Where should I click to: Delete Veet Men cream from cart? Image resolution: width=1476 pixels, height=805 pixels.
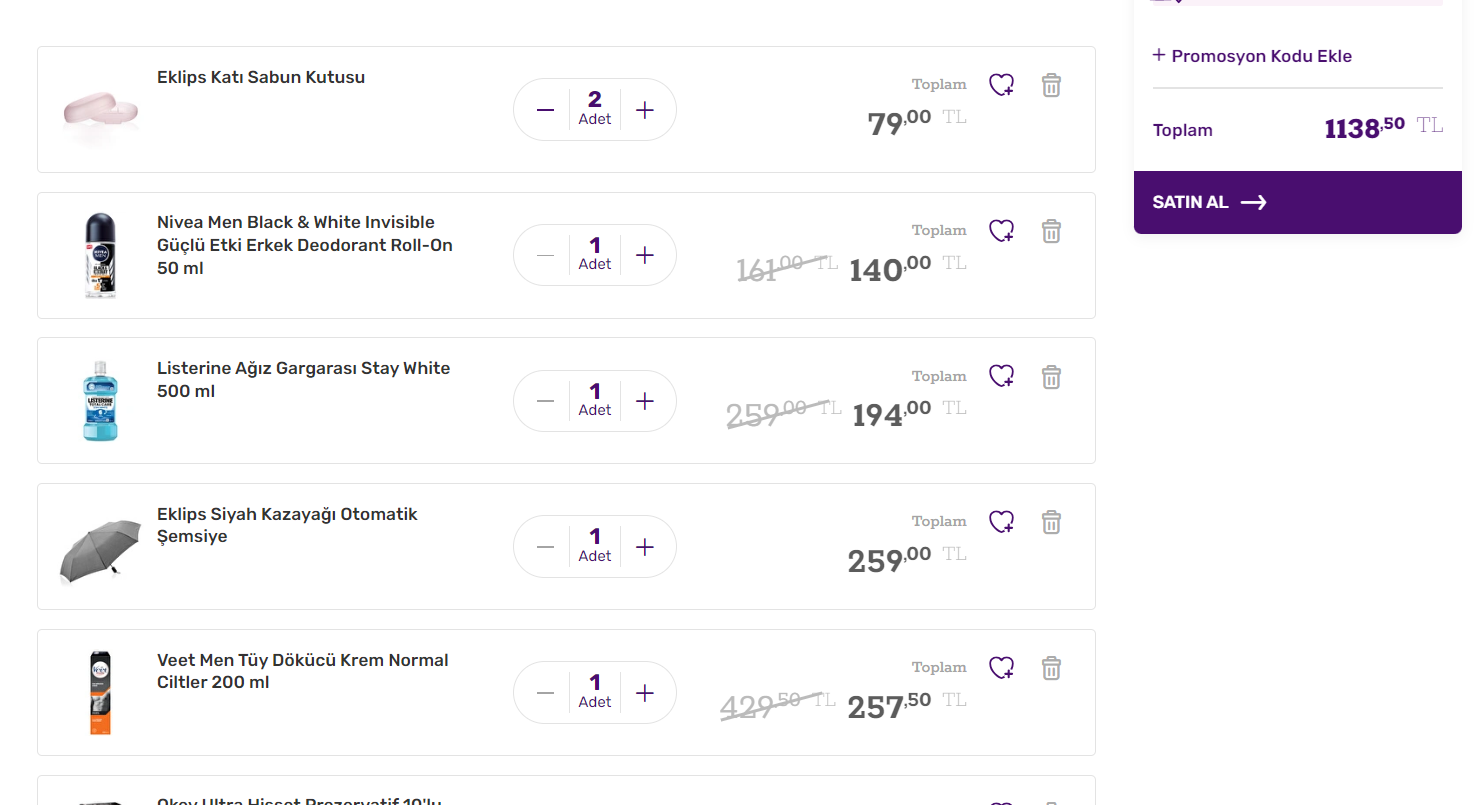click(1051, 668)
